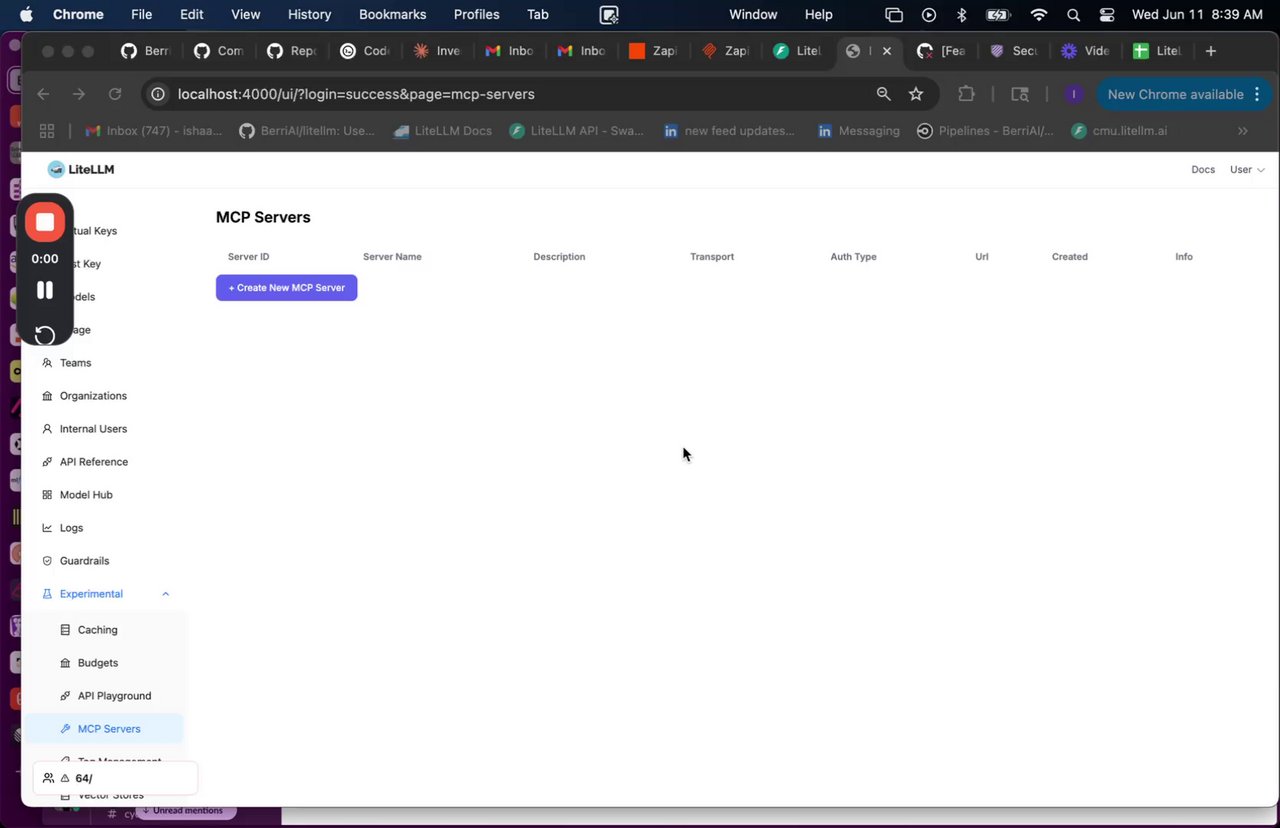Go back to the previous page
Viewport: 1280px width, 828px height.
(x=43, y=94)
